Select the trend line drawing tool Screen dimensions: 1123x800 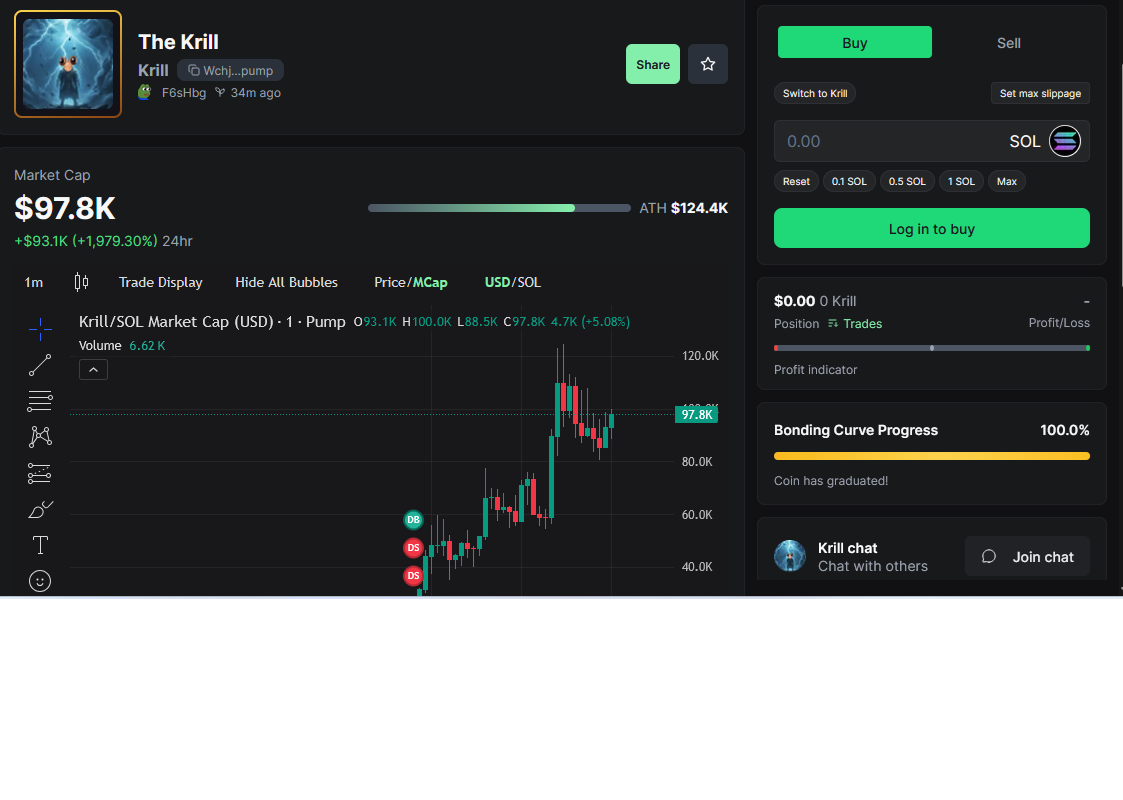(x=40, y=365)
